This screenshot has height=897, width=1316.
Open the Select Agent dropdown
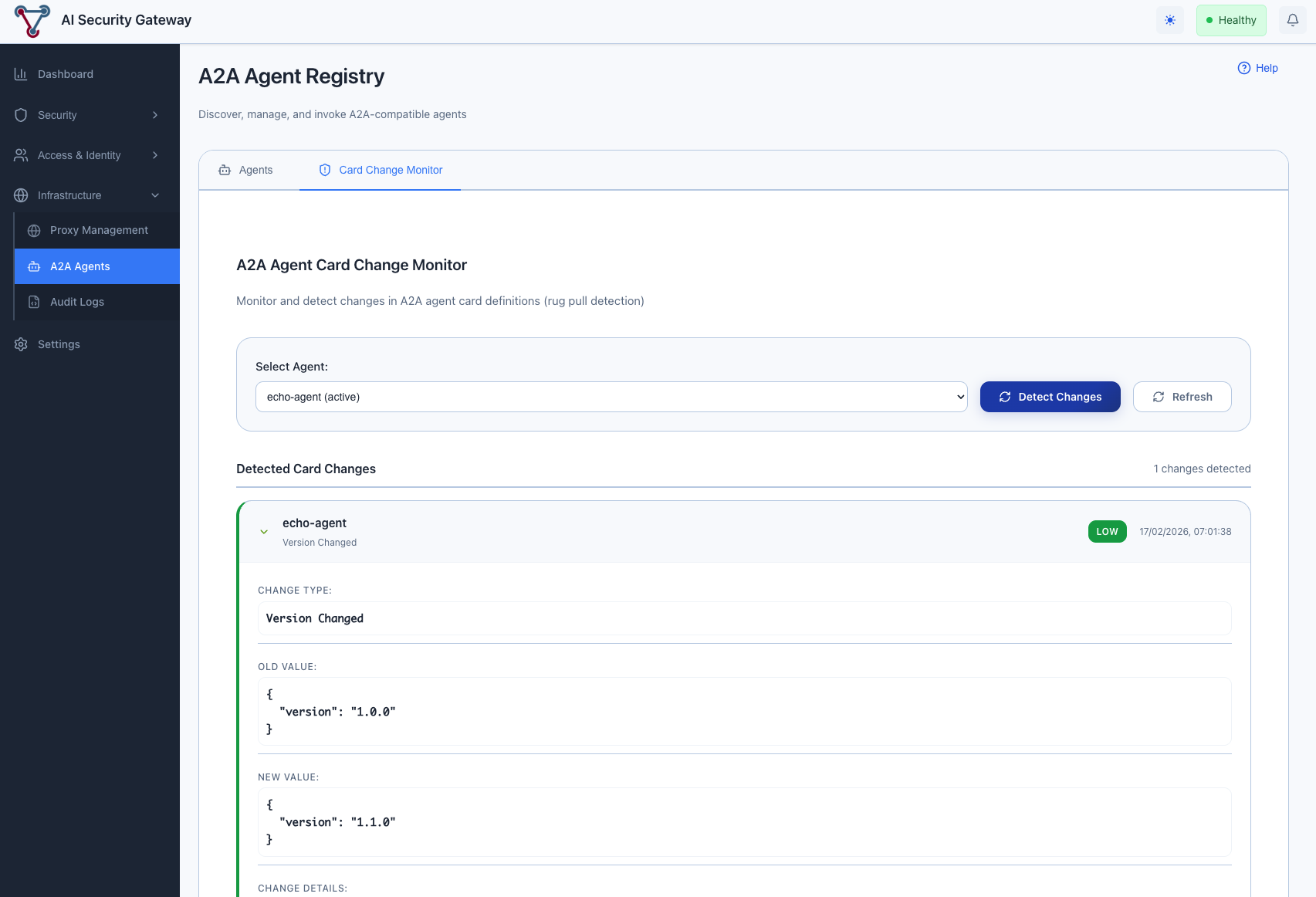pos(611,397)
